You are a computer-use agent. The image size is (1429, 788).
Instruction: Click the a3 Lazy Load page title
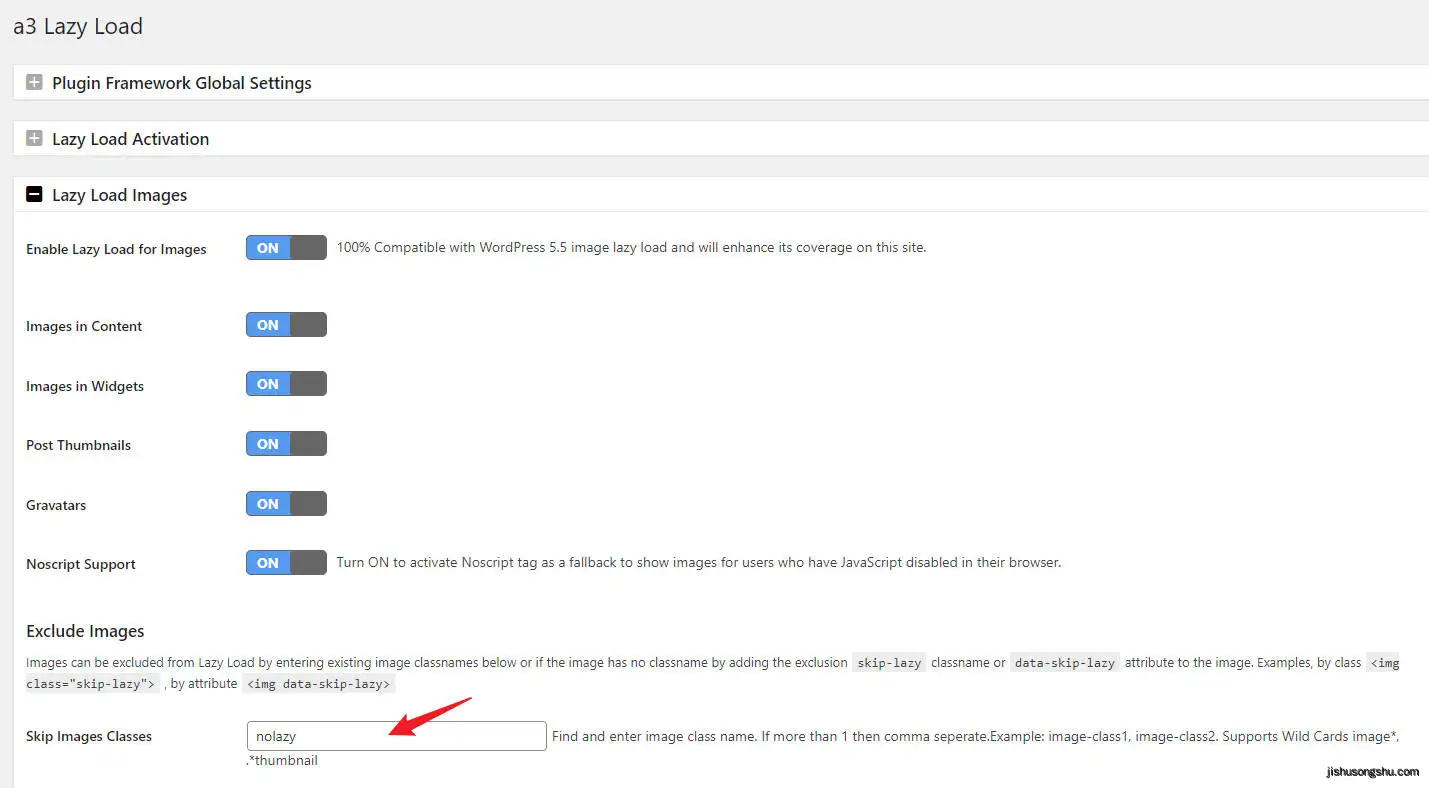point(78,26)
